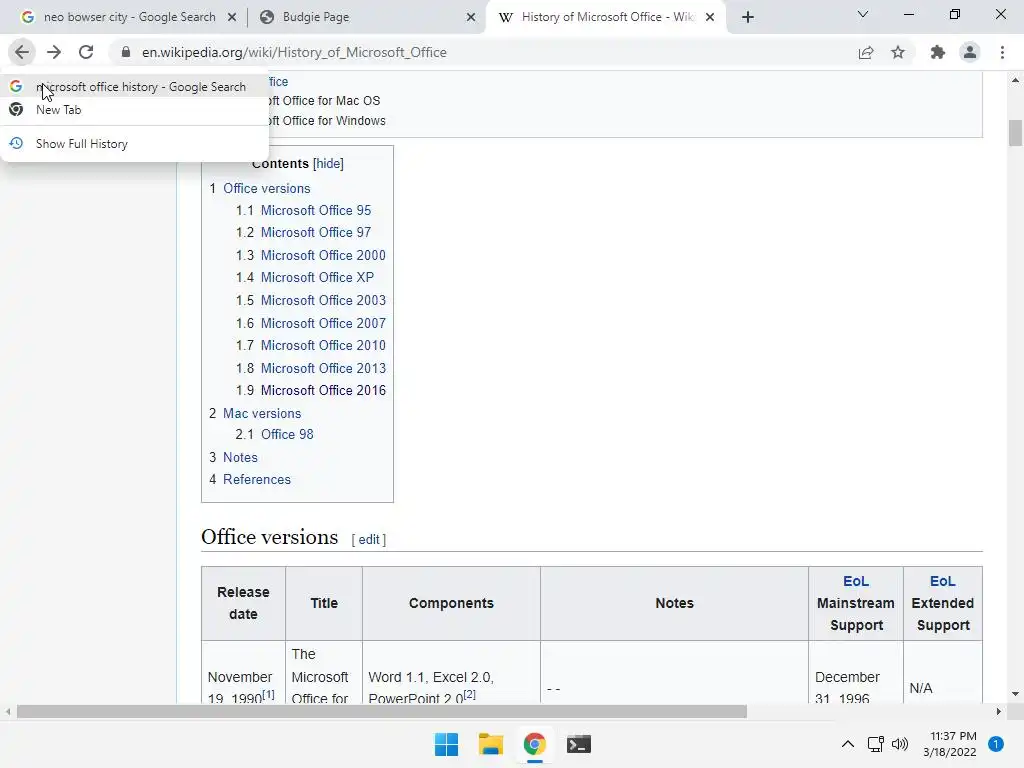Open the Chrome profile avatar
This screenshot has height=768, width=1024.
[970, 52]
